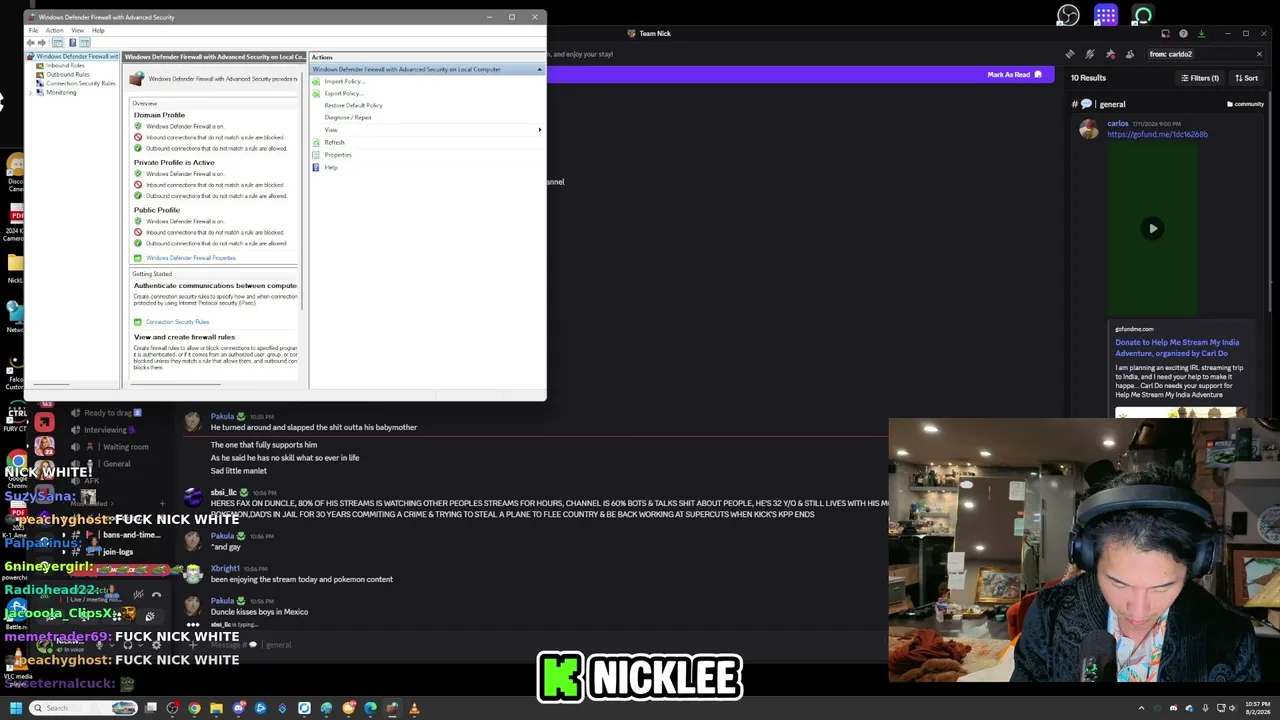This screenshot has height=720, width=1280.
Task: Click Export Policy action
Action: click(x=343, y=93)
